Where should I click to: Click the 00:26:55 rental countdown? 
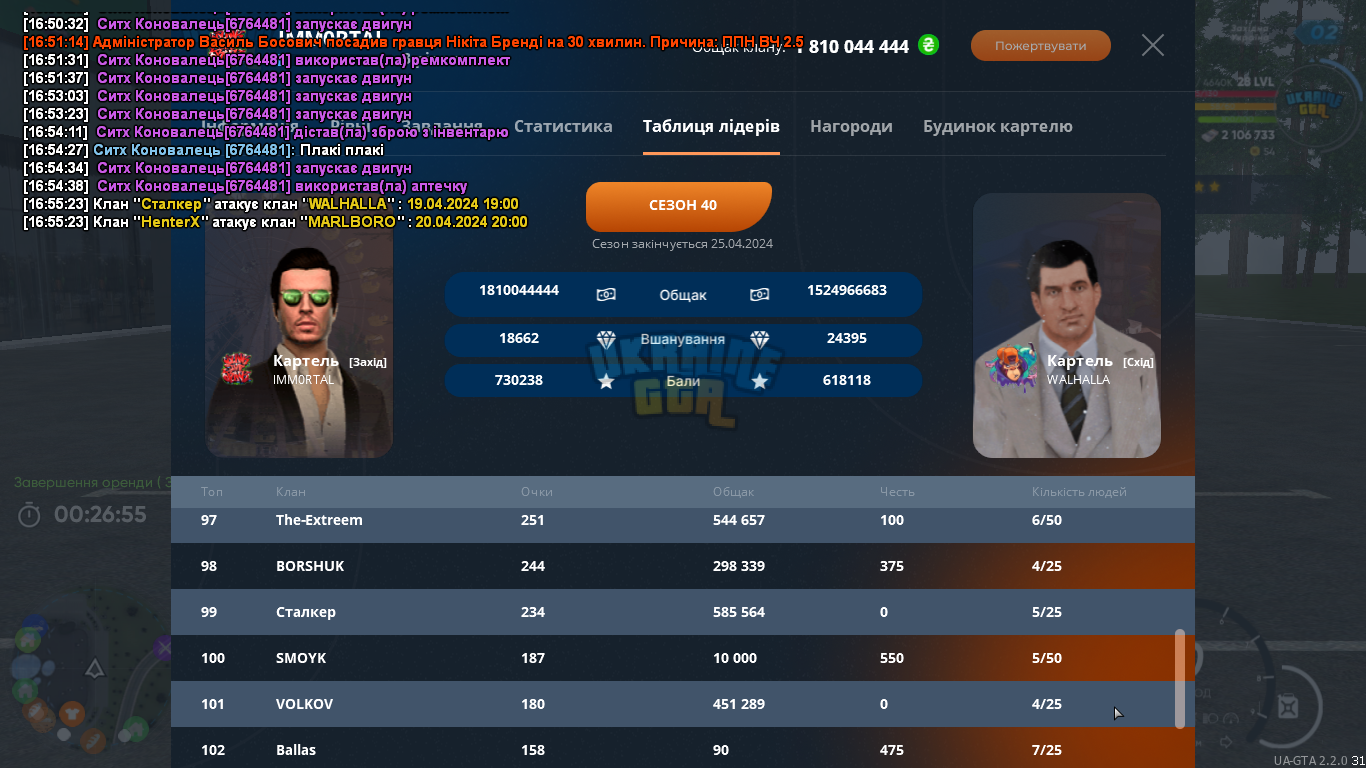[100, 515]
